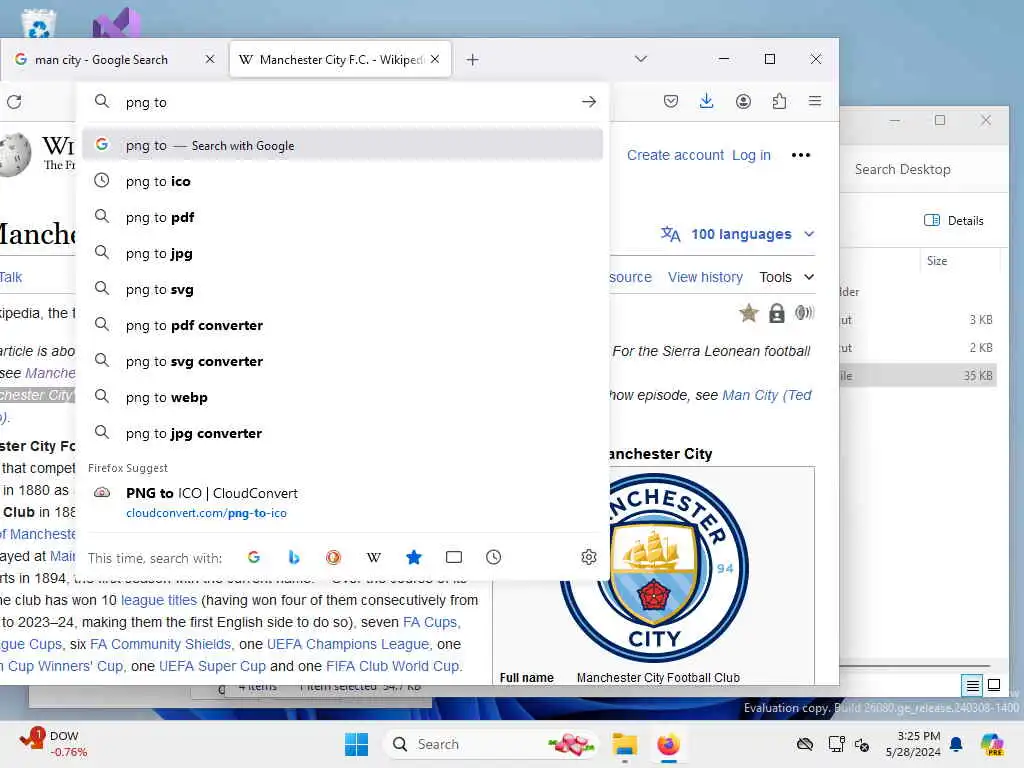Open the league titles link

click(x=159, y=600)
